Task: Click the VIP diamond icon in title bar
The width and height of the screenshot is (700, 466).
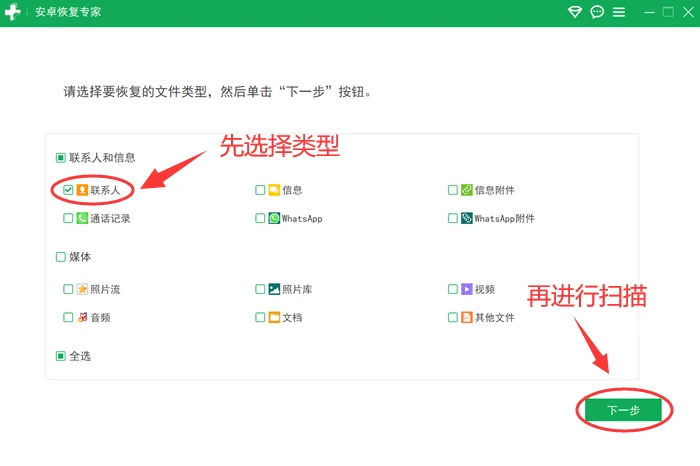Action: coord(575,12)
